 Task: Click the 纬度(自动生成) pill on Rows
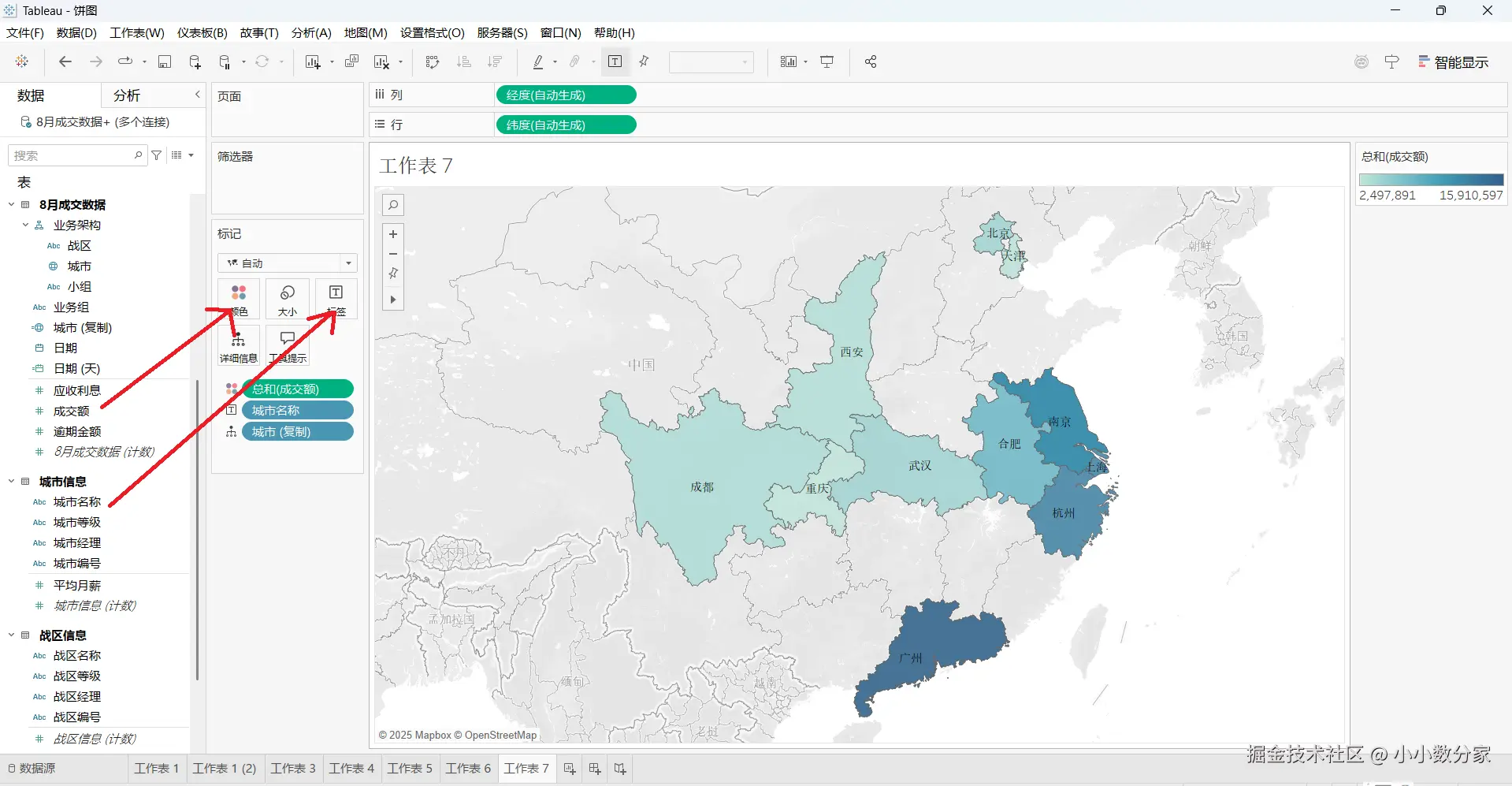point(566,125)
